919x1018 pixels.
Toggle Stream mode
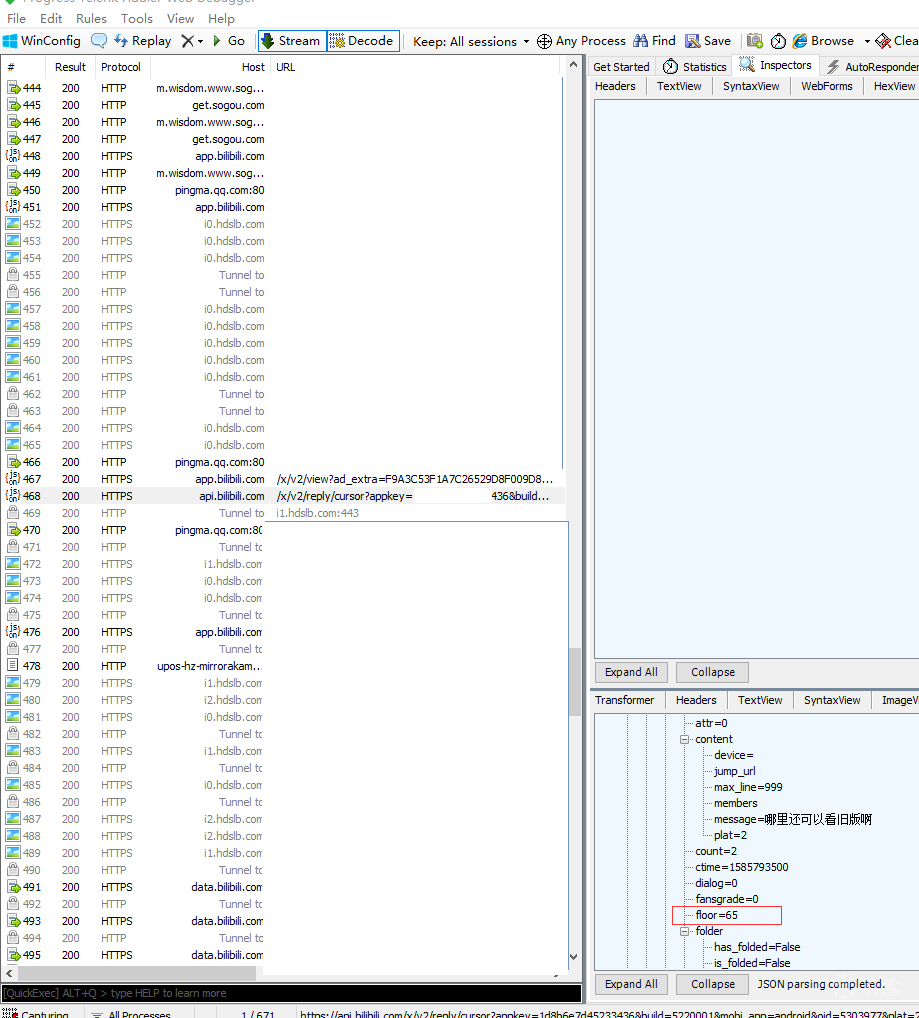click(292, 41)
